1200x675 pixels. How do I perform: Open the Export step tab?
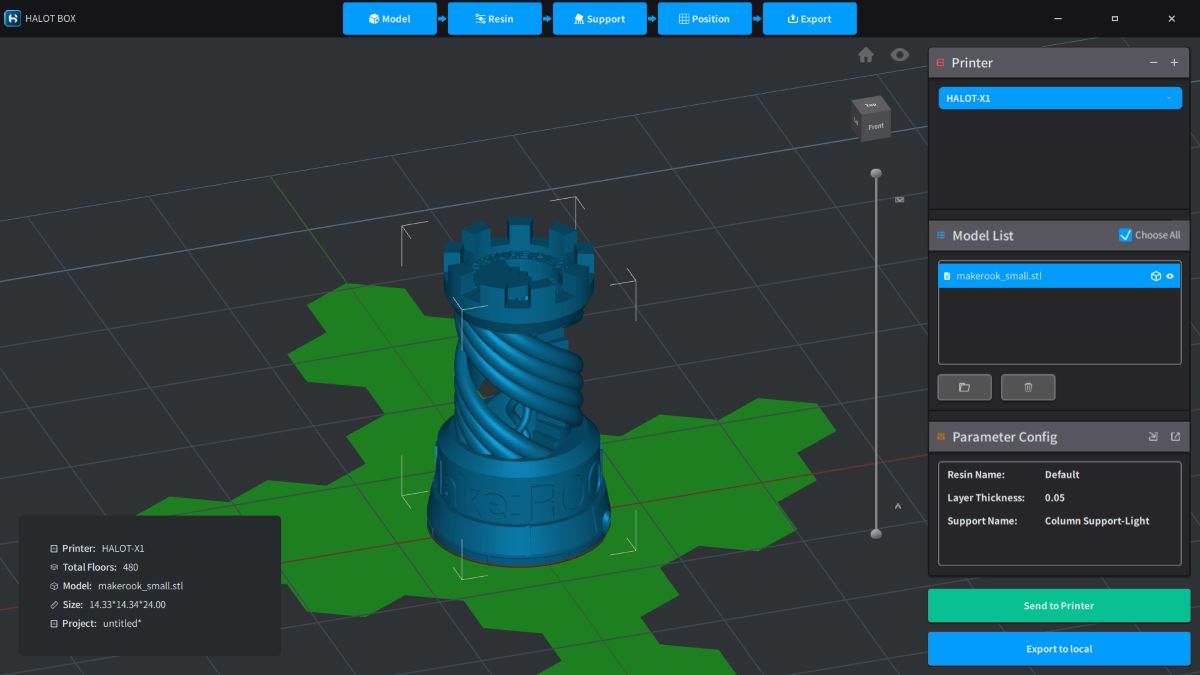[x=810, y=19]
